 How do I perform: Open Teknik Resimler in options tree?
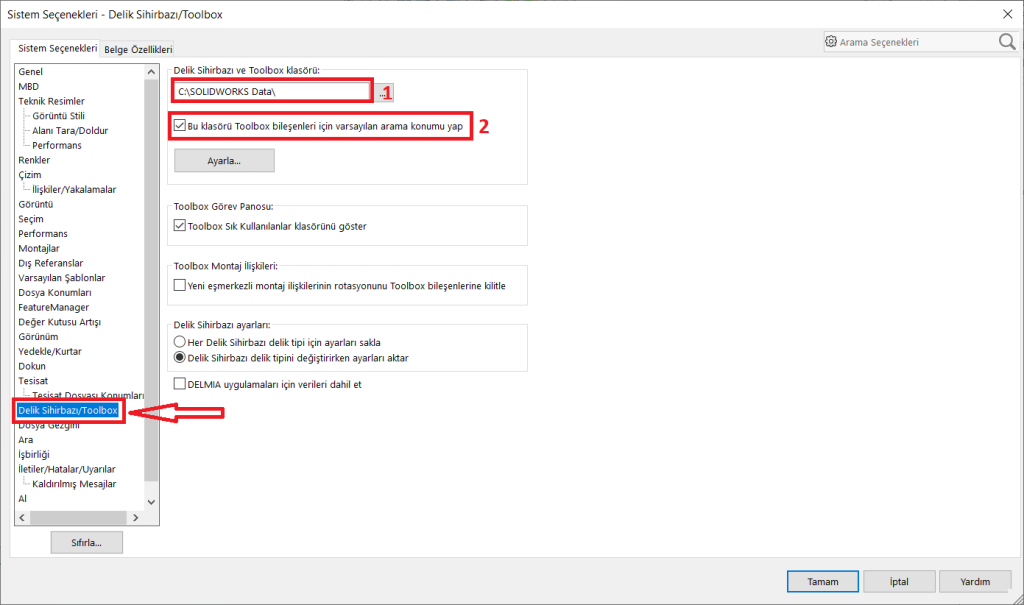[x=51, y=101]
